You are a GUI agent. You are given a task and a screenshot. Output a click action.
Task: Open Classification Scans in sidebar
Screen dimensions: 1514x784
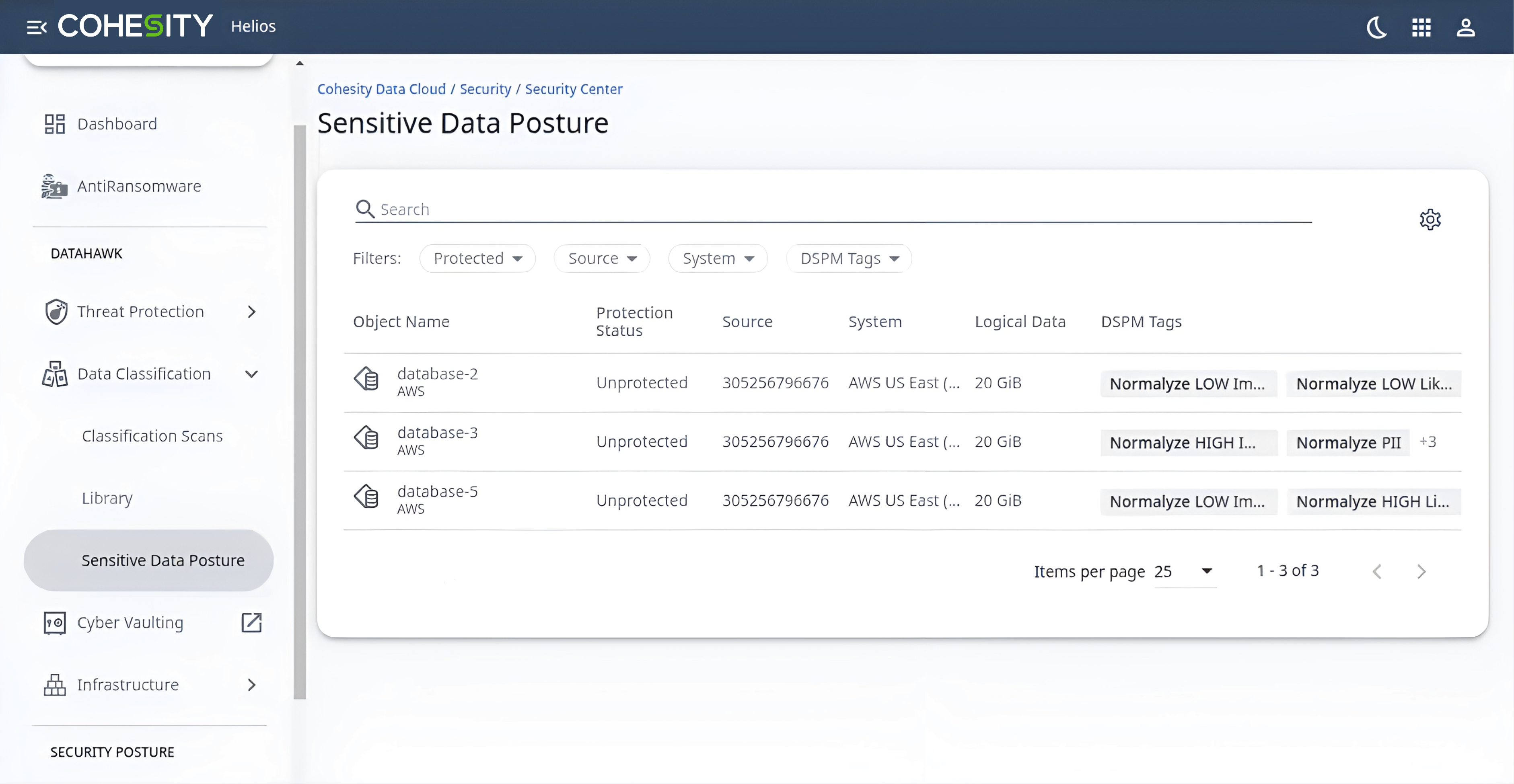click(152, 436)
